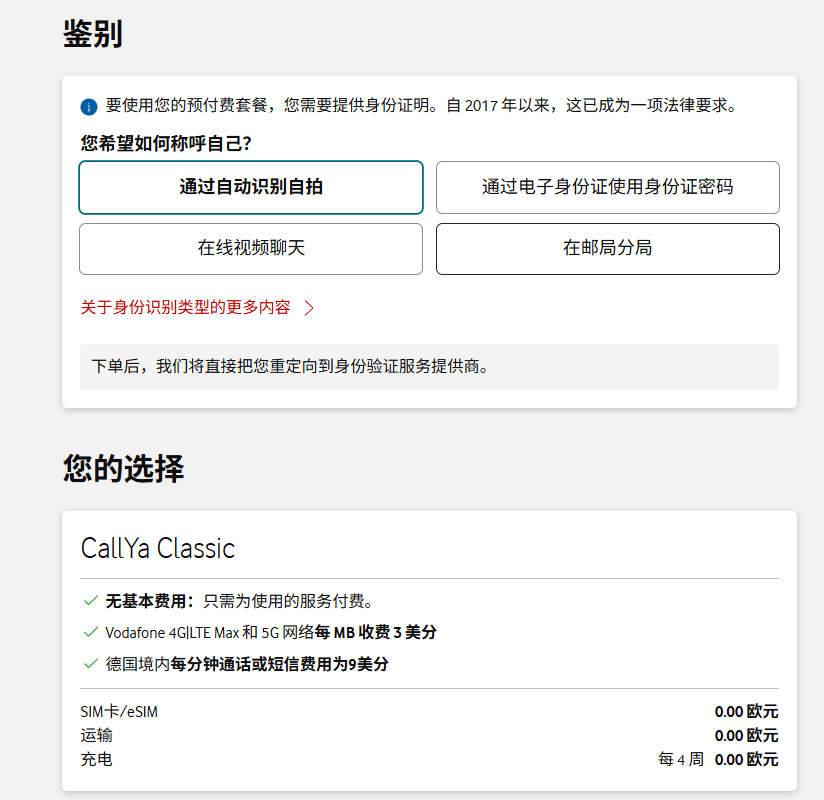This screenshot has height=800, width=824.
Task: Click the checkmark icon beside 德国境内
Action: [x=91, y=663]
